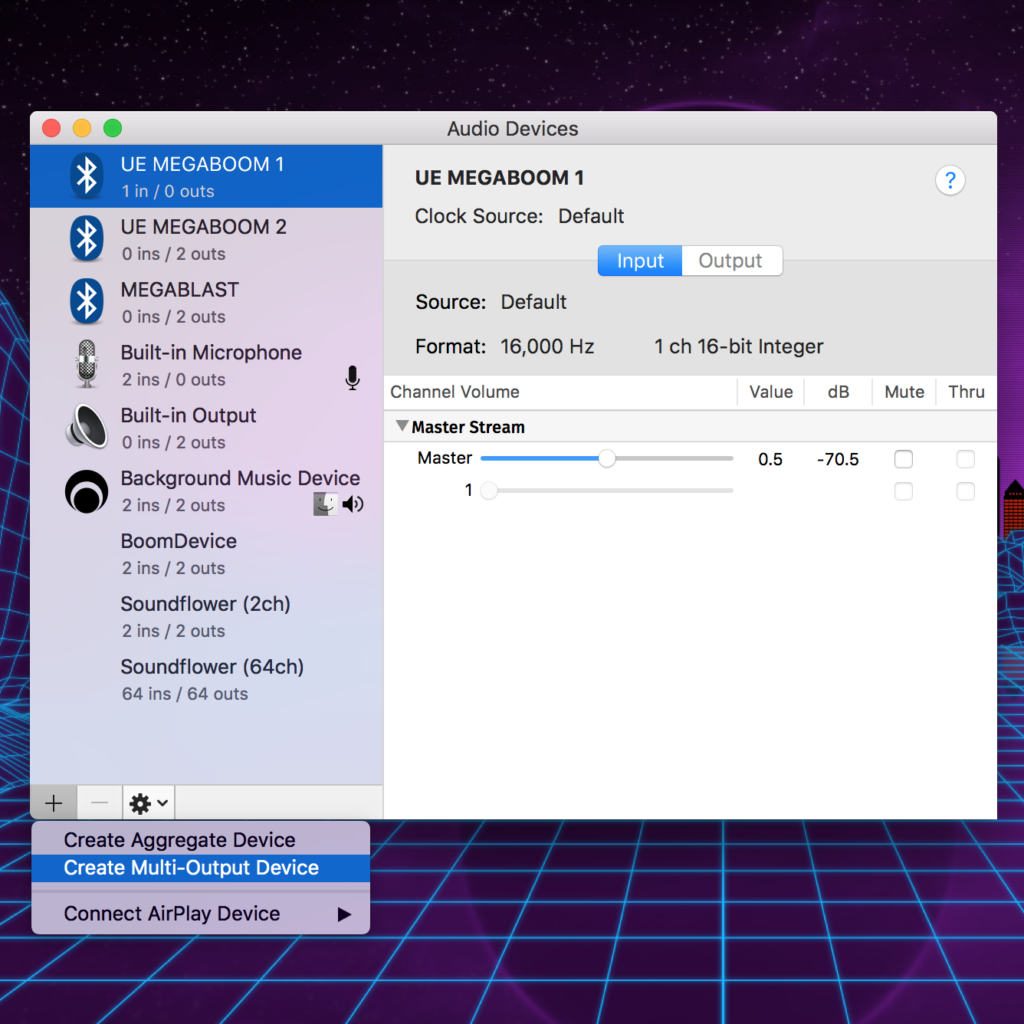Select Background Music Device name
Viewport: 1024px width, 1024px height.
pyautogui.click(x=240, y=478)
